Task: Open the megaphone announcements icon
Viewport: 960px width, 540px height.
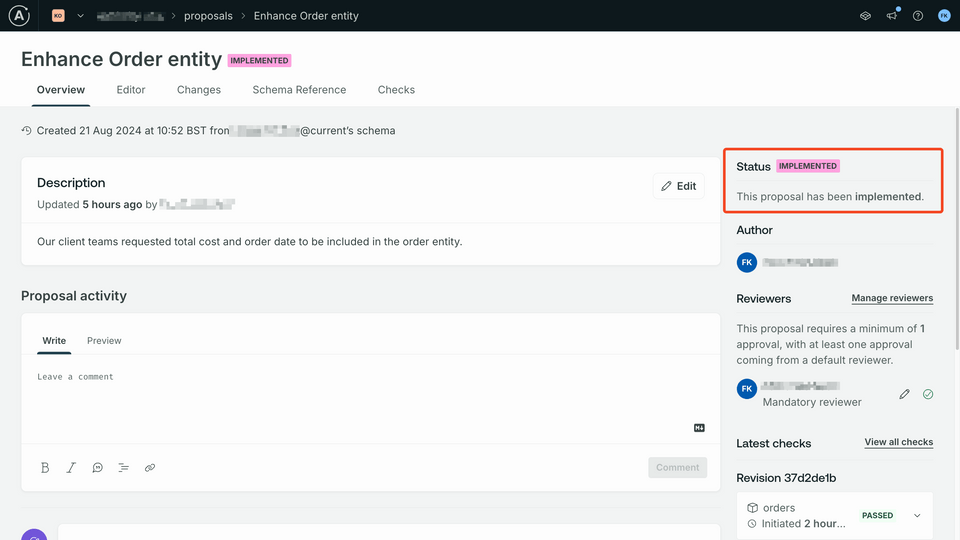Action: click(891, 16)
